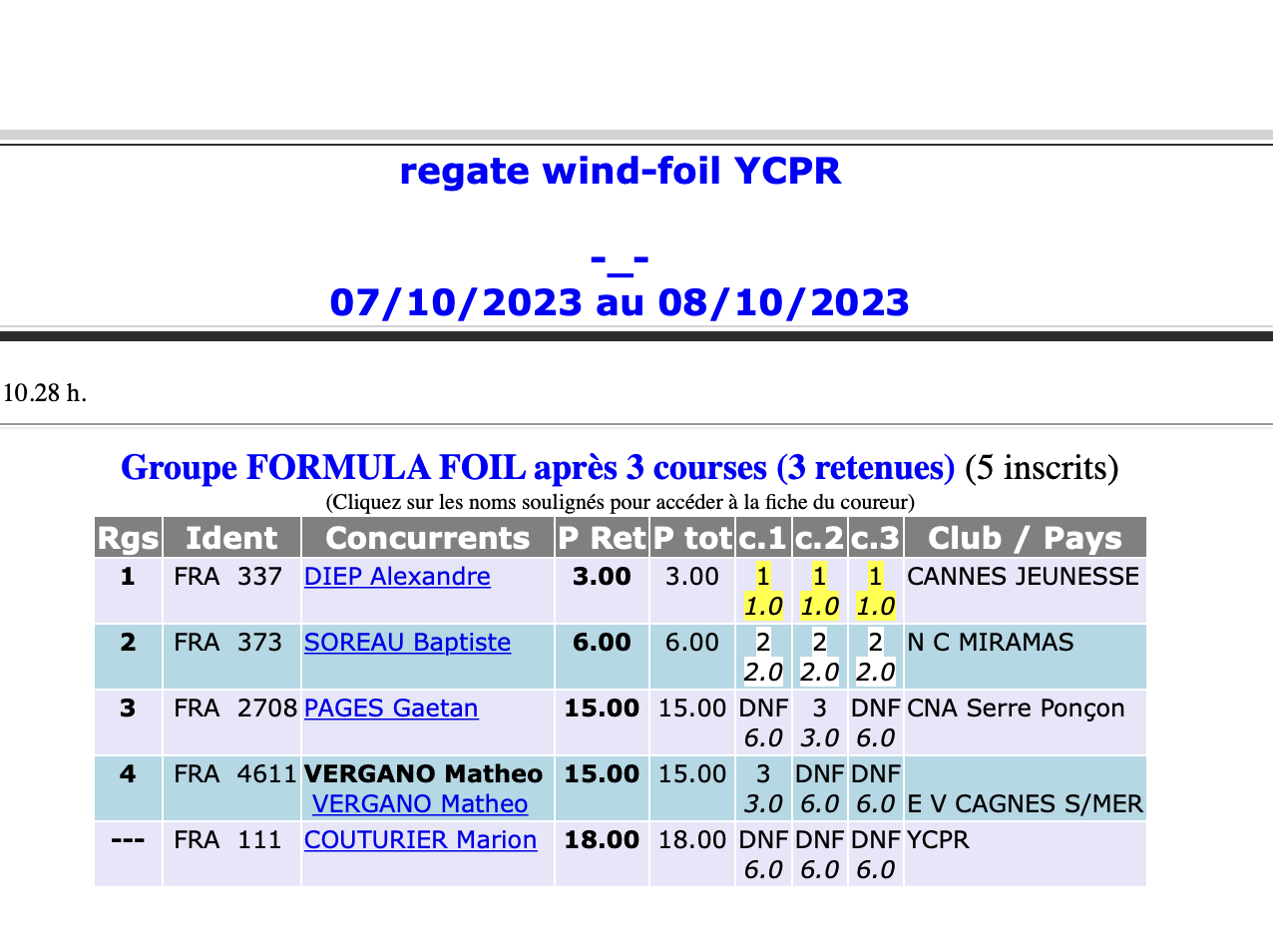The height and width of the screenshot is (952, 1273).
Task: Click PAGES Gaetan's bold 15.00 P Ret value
Action: point(602,709)
